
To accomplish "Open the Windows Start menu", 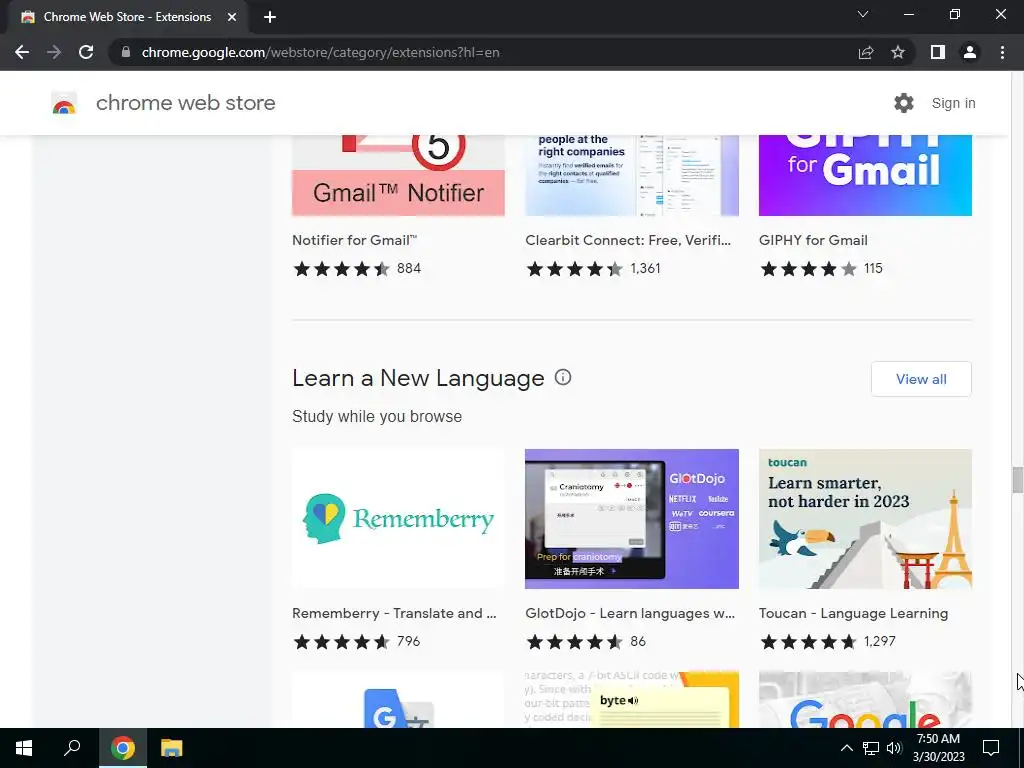I will coord(24,748).
